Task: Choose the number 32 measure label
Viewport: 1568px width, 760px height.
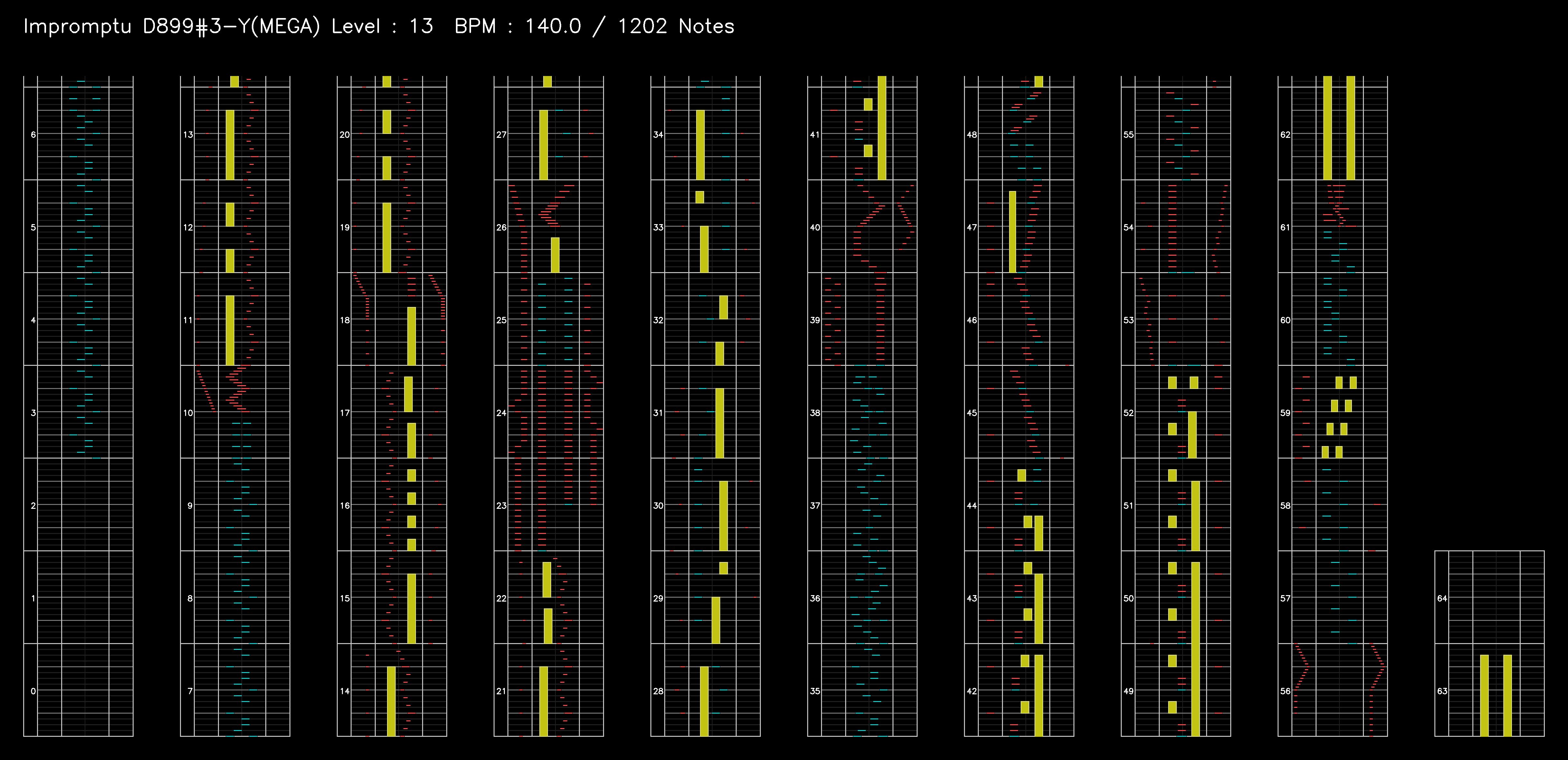Action: [x=658, y=320]
